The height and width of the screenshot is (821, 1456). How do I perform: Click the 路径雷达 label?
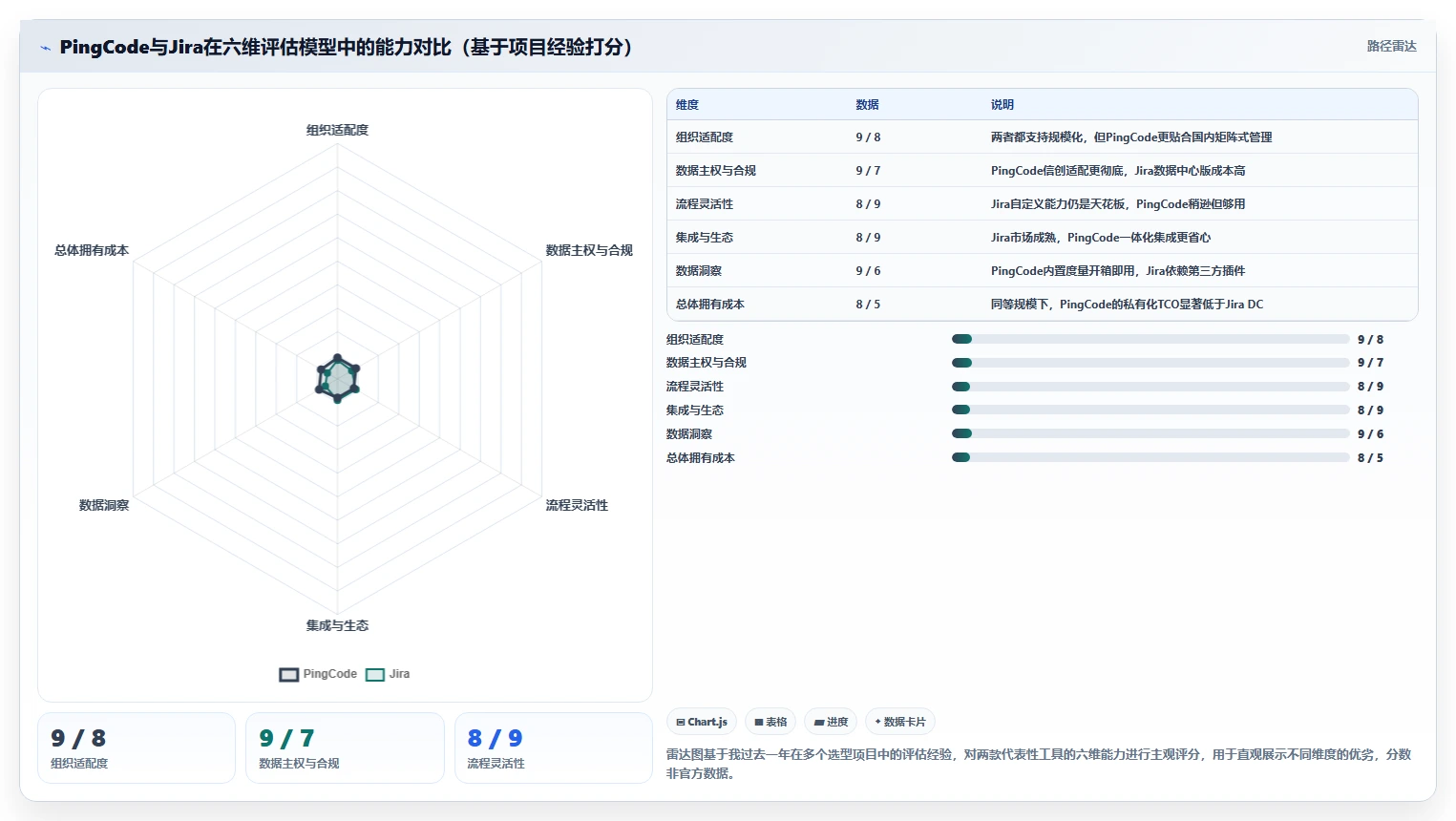tap(1391, 46)
